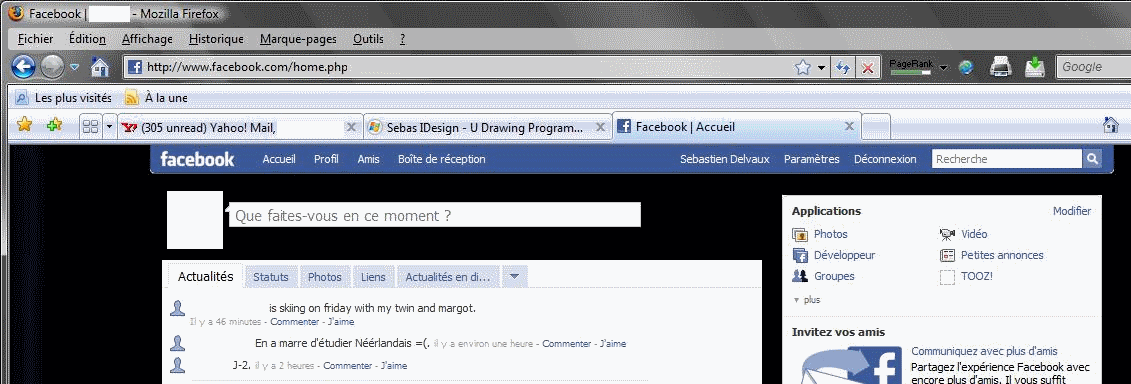Open the Historique menu
Viewport: 1131px width, 384px height.
(x=216, y=39)
